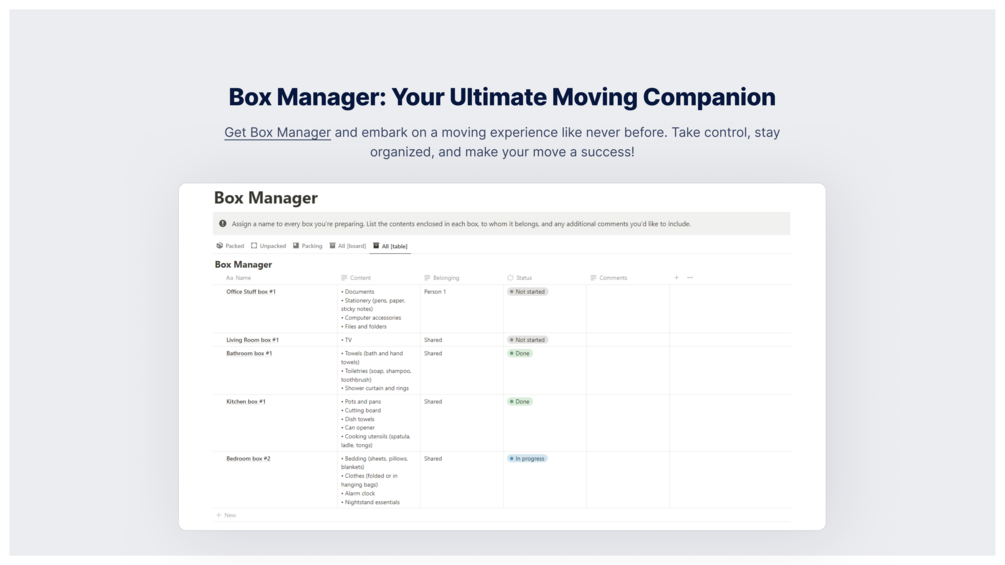Click the Unpacked tab square icon
1005x565 pixels.
tap(254, 245)
